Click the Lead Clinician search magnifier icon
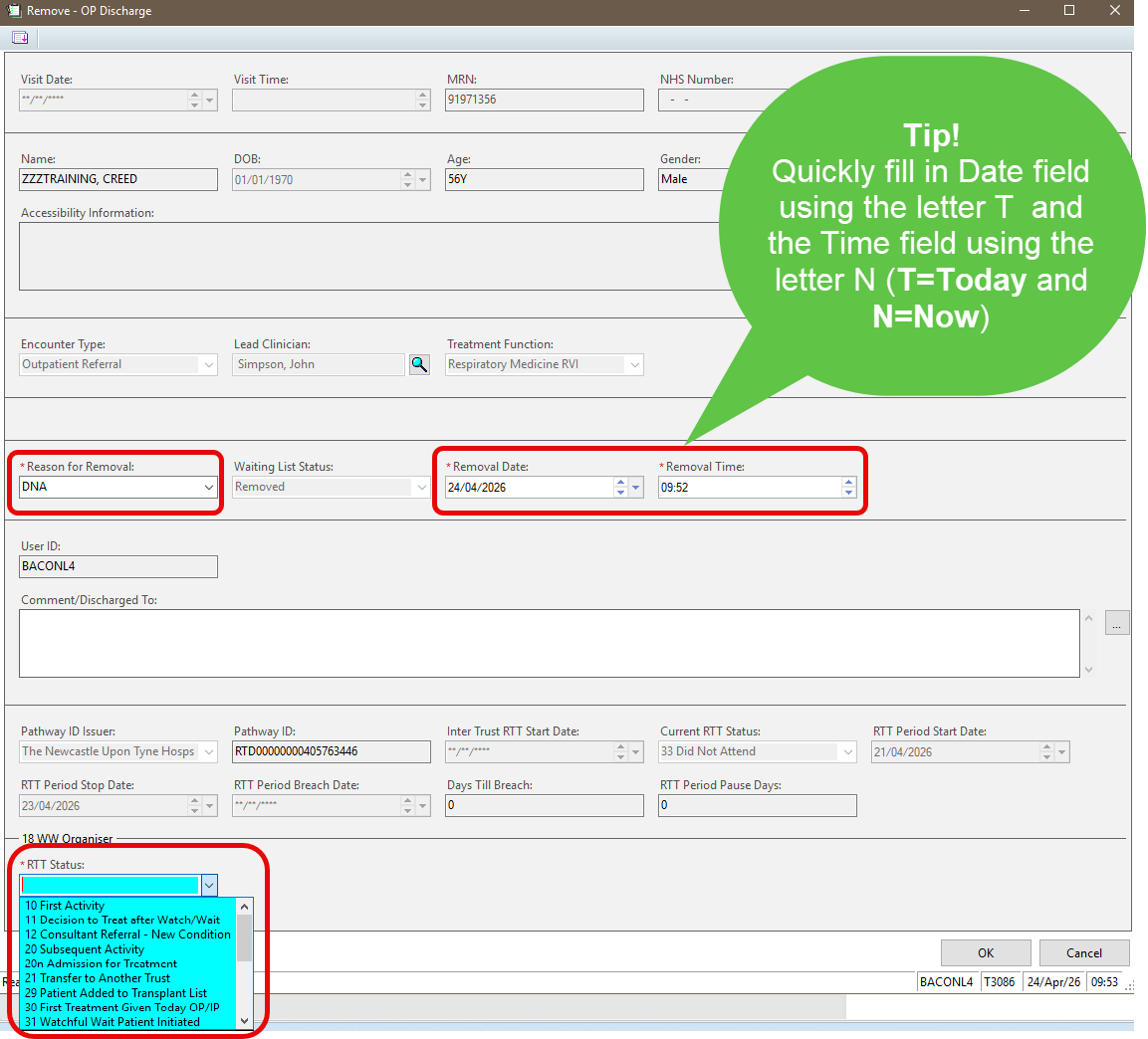This screenshot has height=1039, width=1148. [419, 365]
